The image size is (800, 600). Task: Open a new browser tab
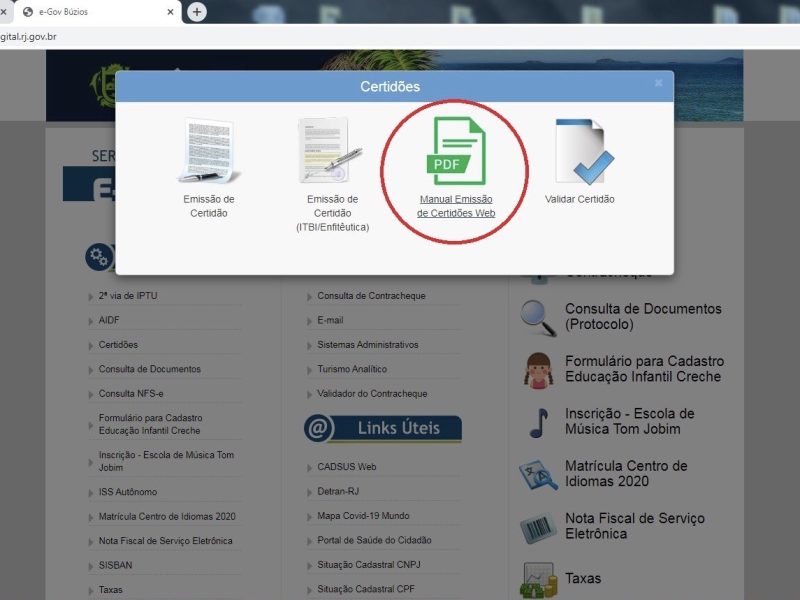pyautogui.click(x=197, y=12)
